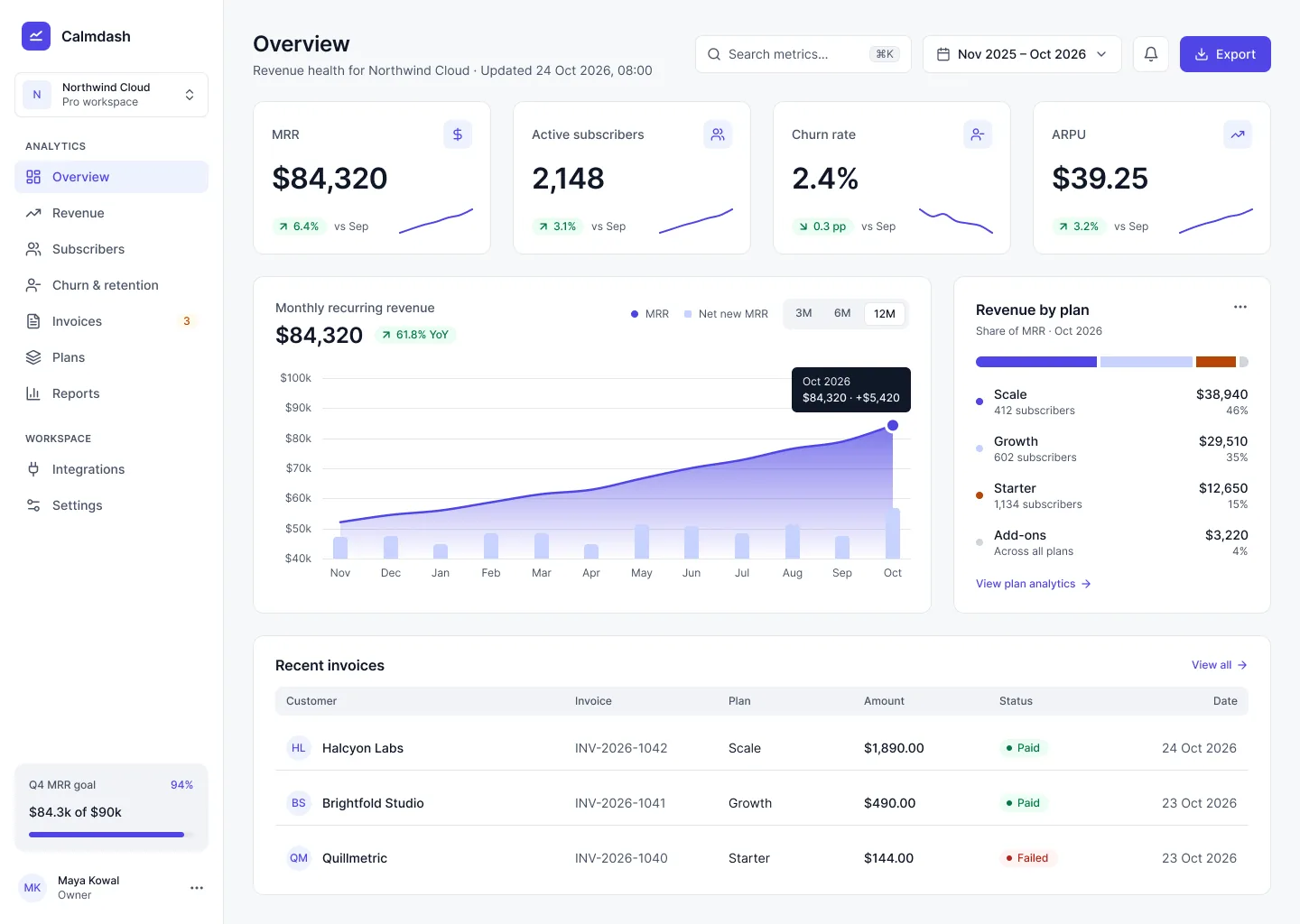Click the Invoices badge showing 3

pyautogui.click(x=187, y=321)
